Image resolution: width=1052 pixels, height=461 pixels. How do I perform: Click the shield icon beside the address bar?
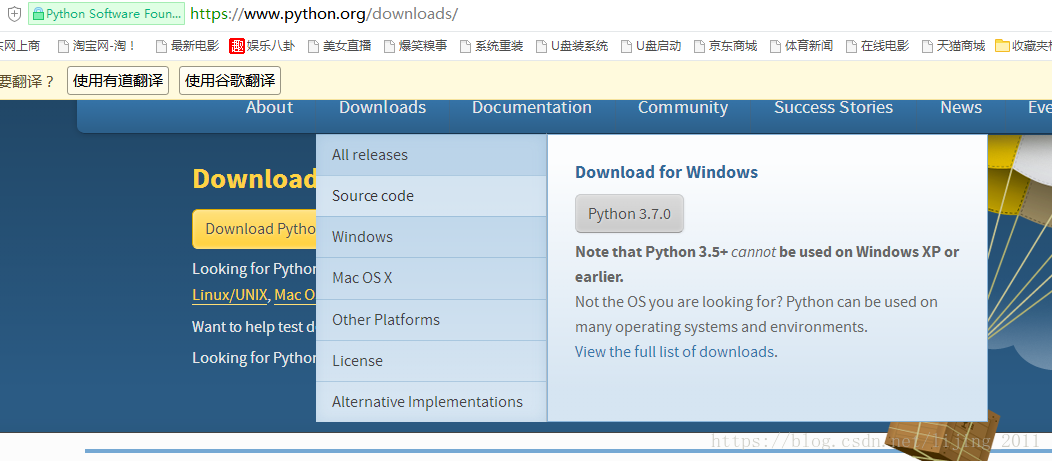(14, 13)
